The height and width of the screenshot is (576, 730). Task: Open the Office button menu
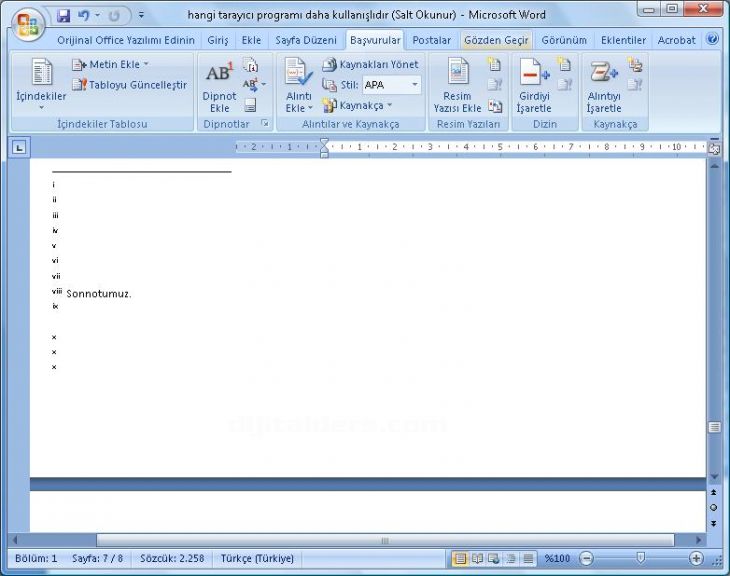pyautogui.click(x=28, y=24)
